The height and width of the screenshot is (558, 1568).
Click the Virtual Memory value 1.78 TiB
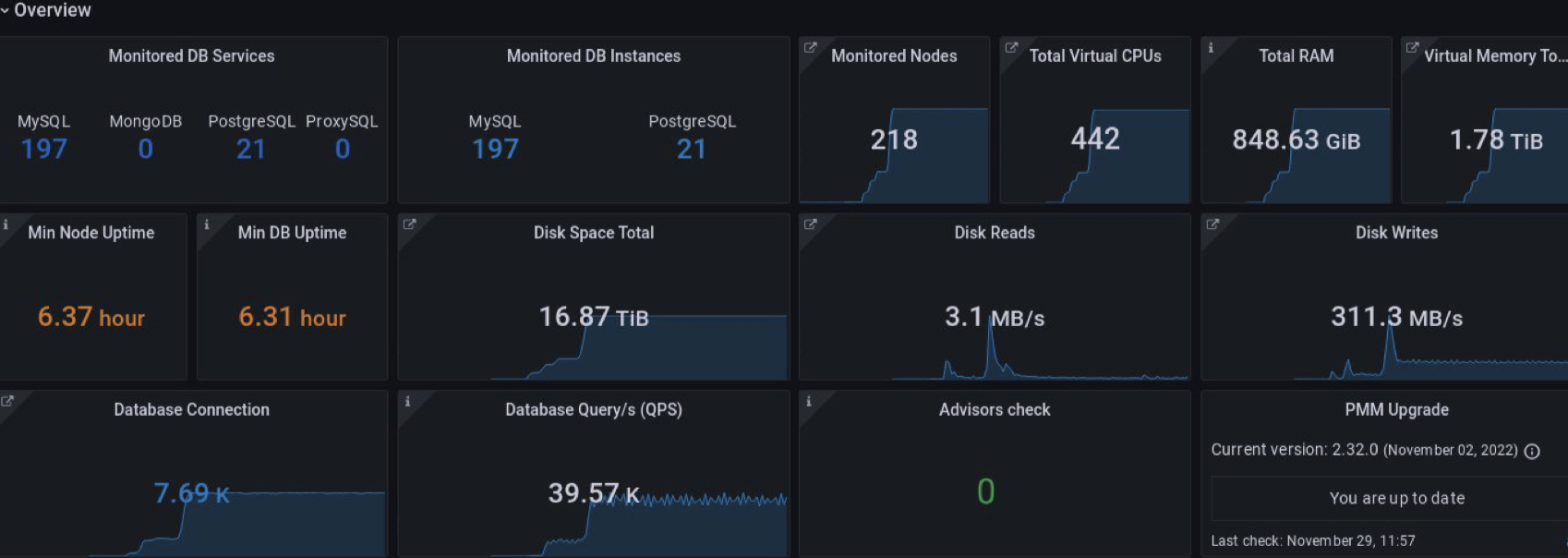[1496, 139]
